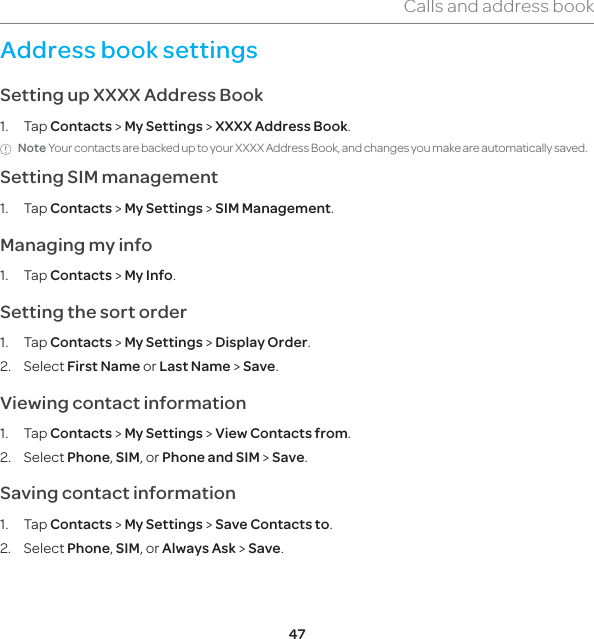Click 'Calls and address book' page header
Viewport: 594px width, 639px height.
pos(499,7)
